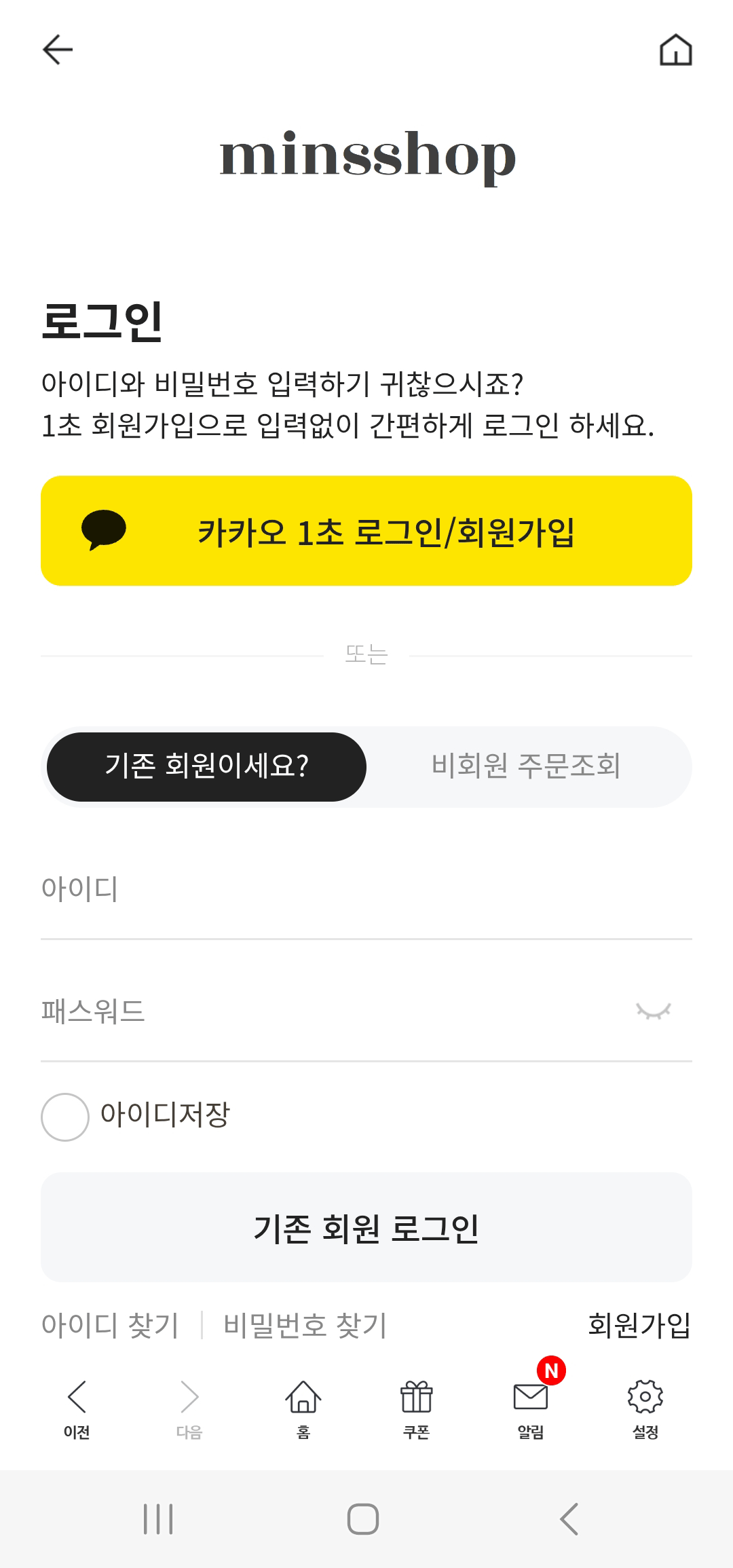The height and width of the screenshot is (1568, 733).
Task: Tap the Android recent apps button
Action: pyautogui.click(x=158, y=1519)
